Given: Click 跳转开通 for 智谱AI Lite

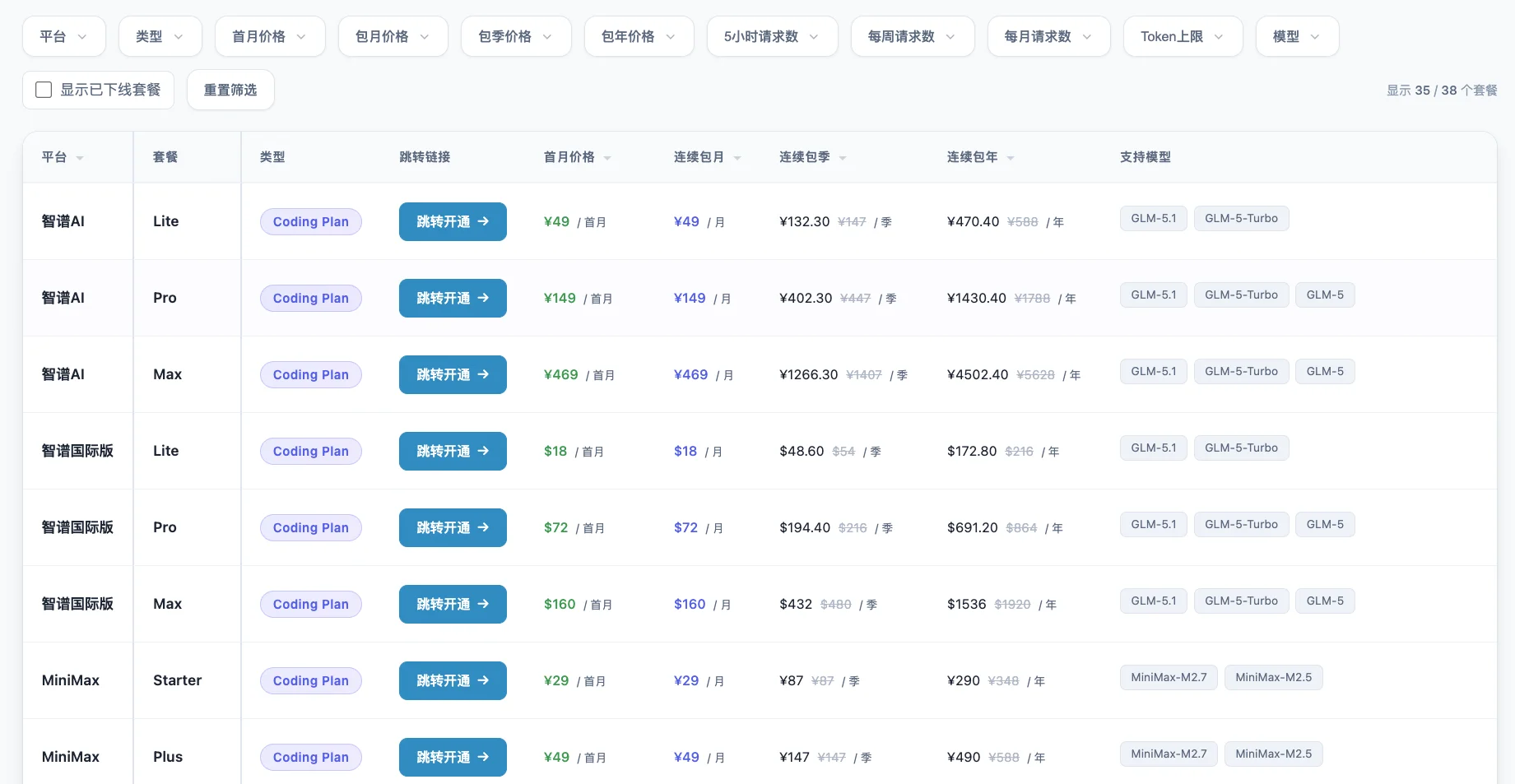Looking at the screenshot, I should [x=453, y=221].
